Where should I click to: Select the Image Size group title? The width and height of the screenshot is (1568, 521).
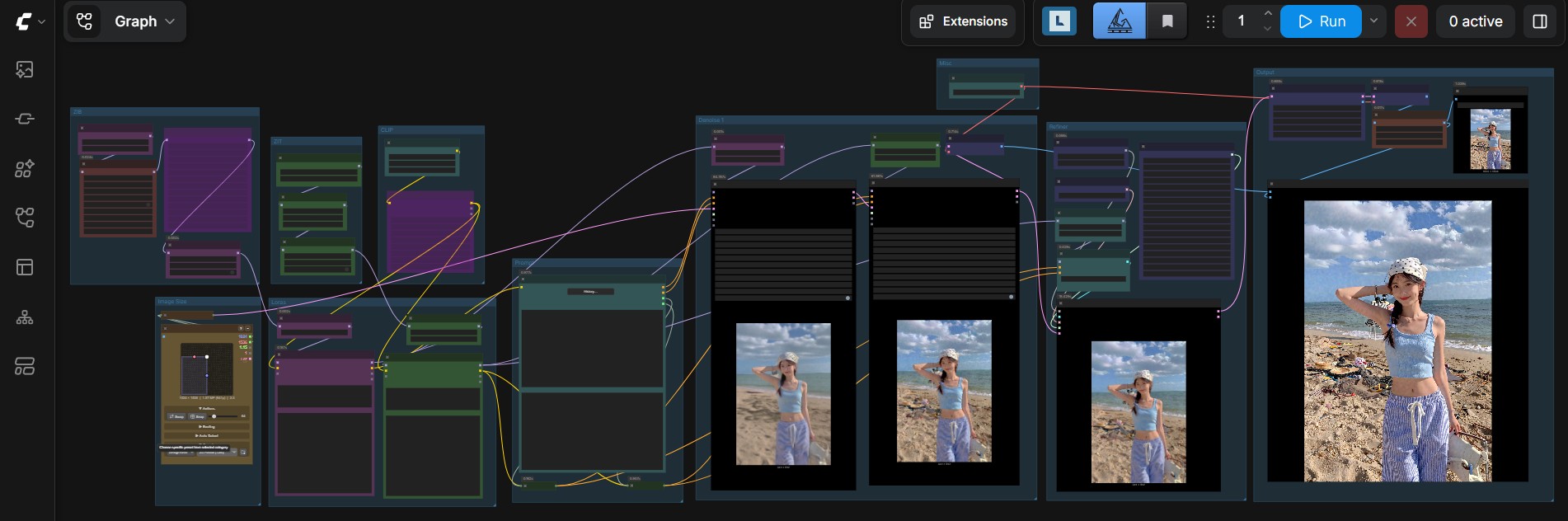pyautogui.click(x=171, y=302)
